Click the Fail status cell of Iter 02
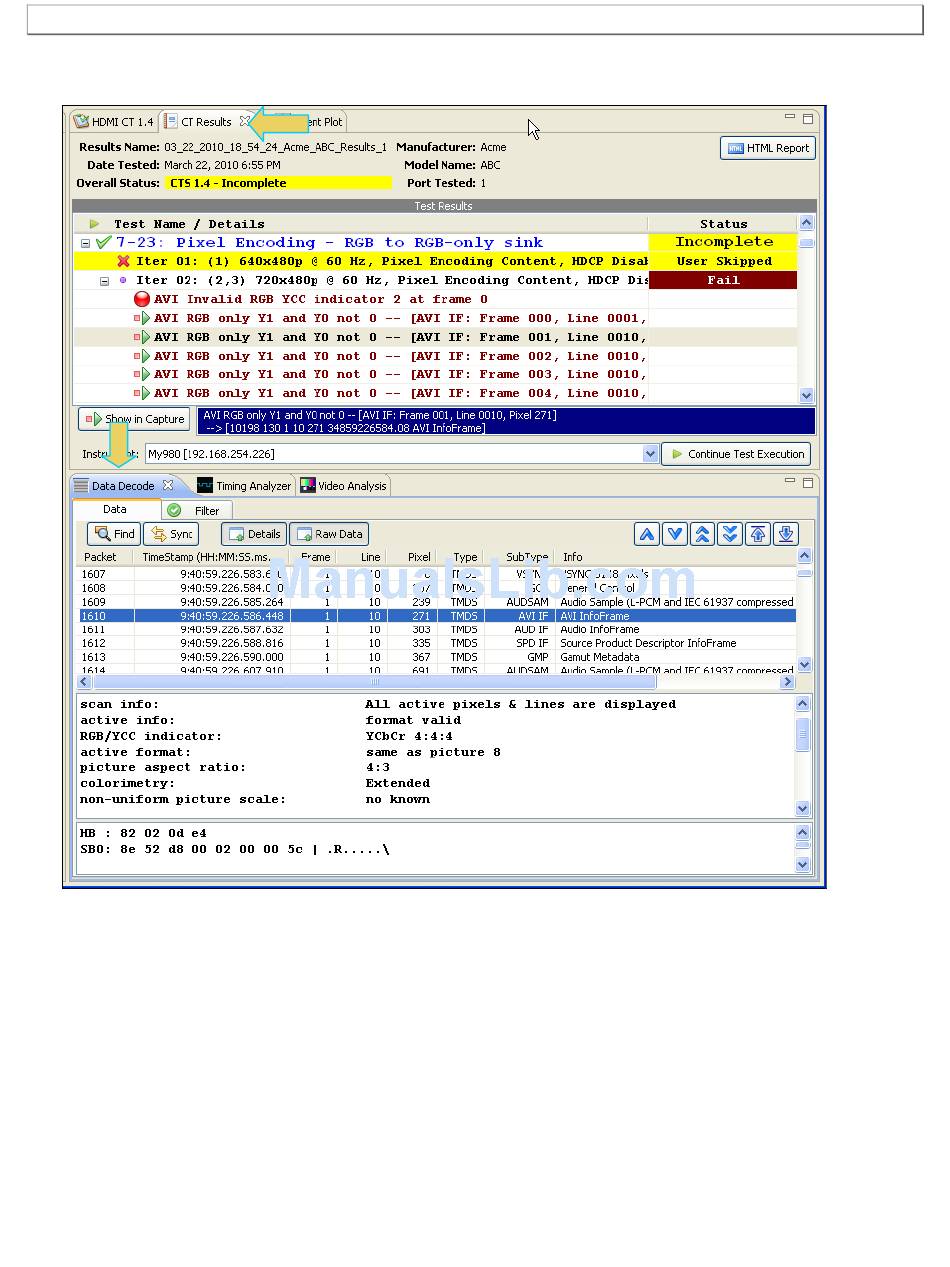Viewport: 950px width, 1267px height. (x=723, y=281)
